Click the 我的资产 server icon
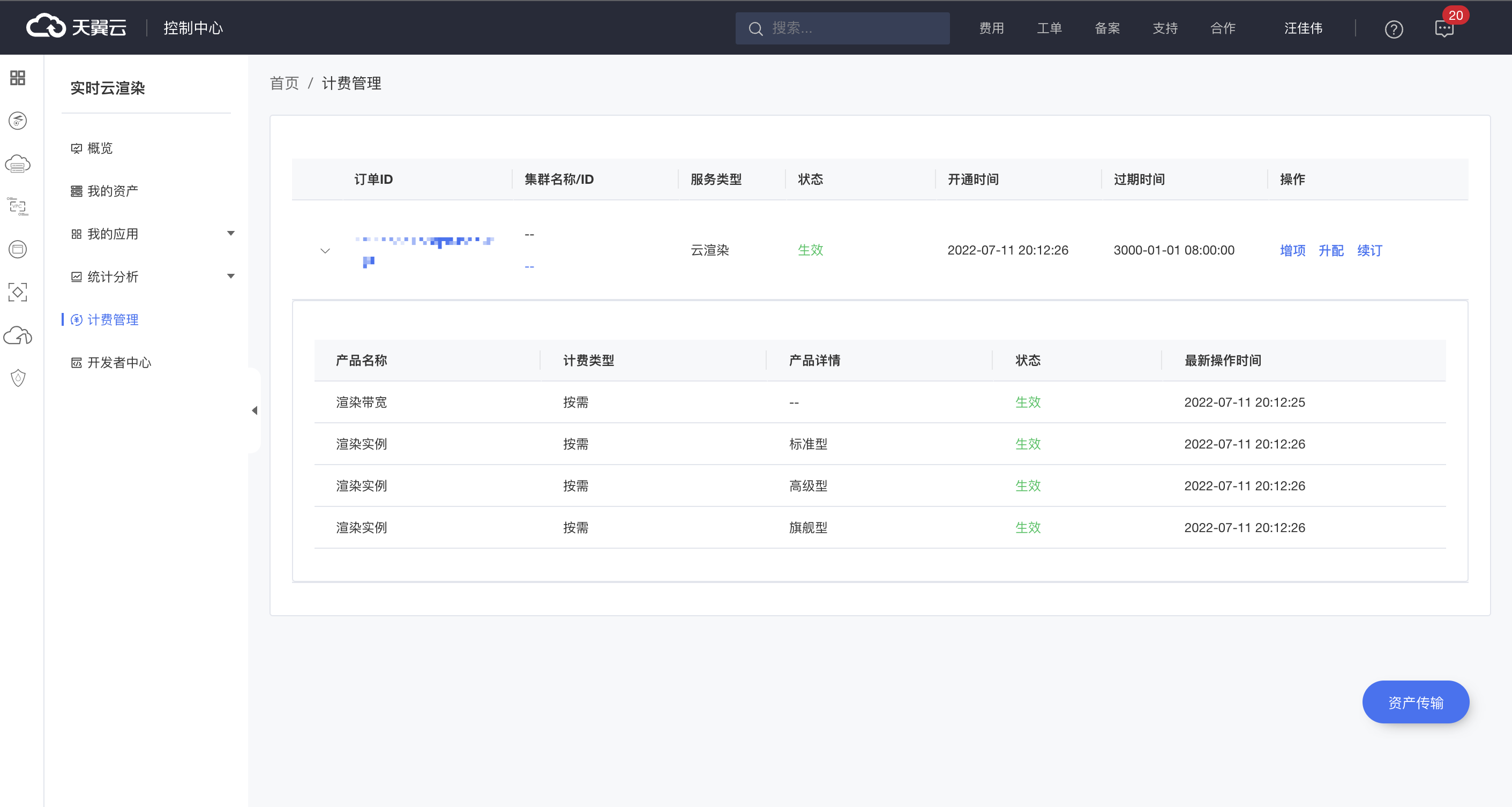The height and width of the screenshot is (807, 1512). click(x=76, y=191)
